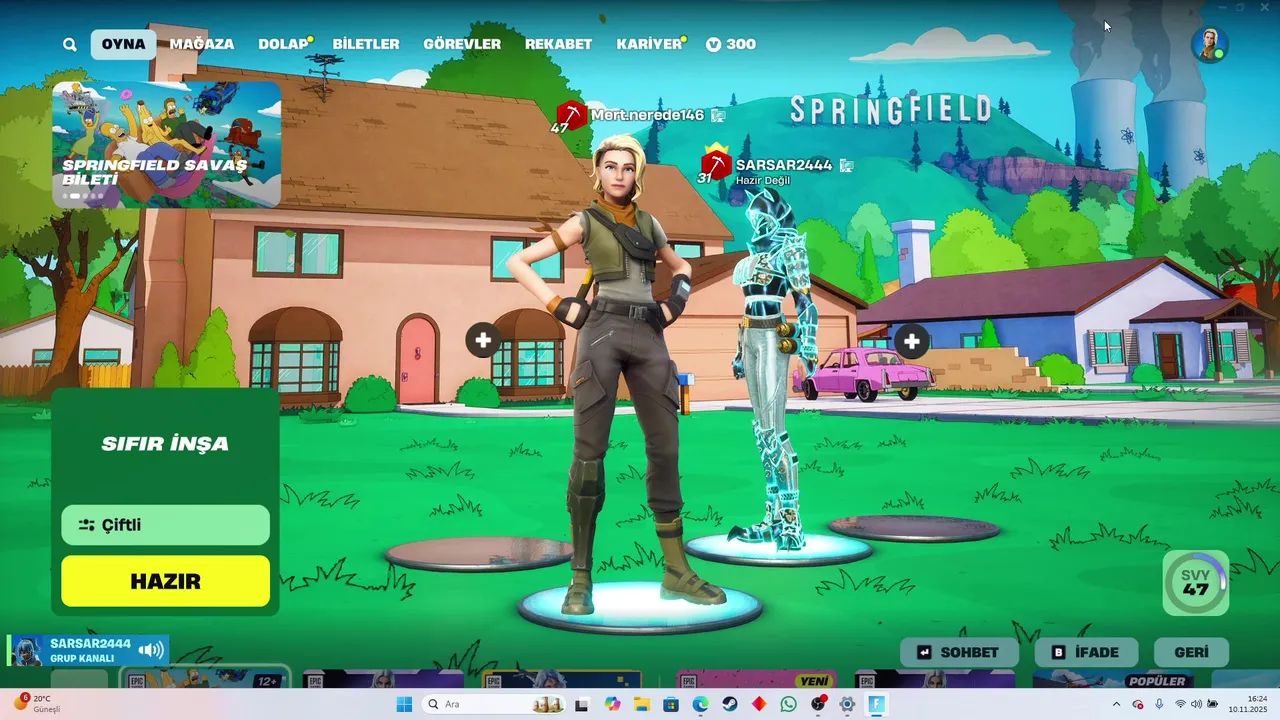Click SARSAR2444 avatar in group channel
The height and width of the screenshot is (720, 1280).
pyautogui.click(x=28, y=650)
